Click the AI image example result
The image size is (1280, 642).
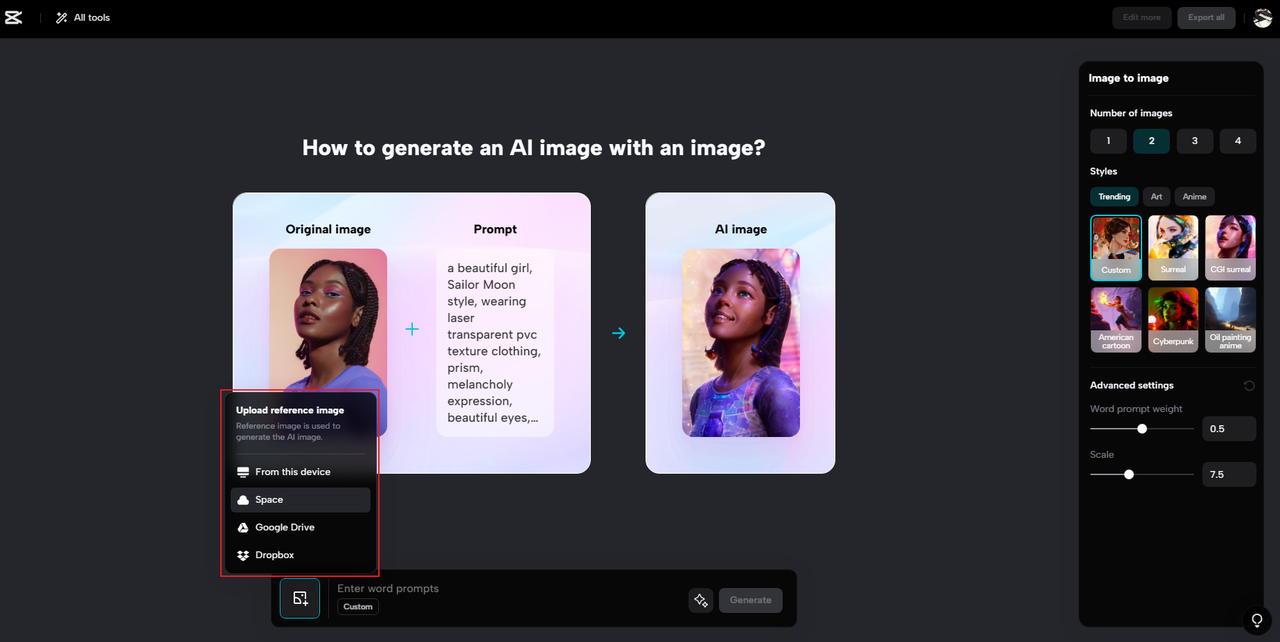tap(741, 342)
